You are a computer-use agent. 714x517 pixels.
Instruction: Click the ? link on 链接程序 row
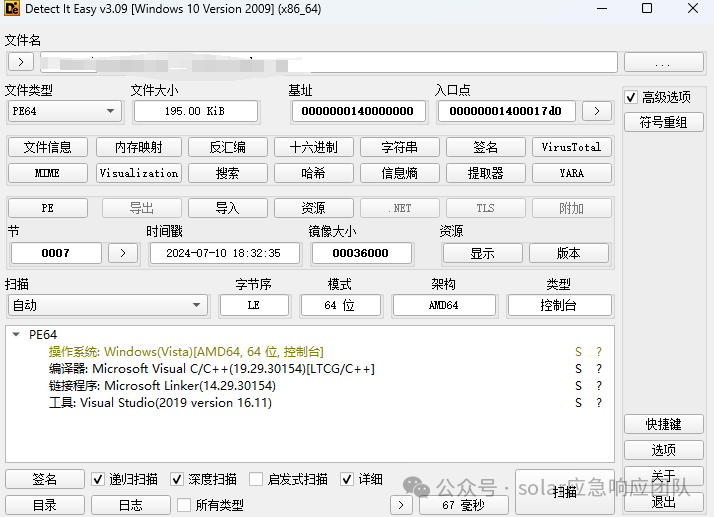[599, 386]
